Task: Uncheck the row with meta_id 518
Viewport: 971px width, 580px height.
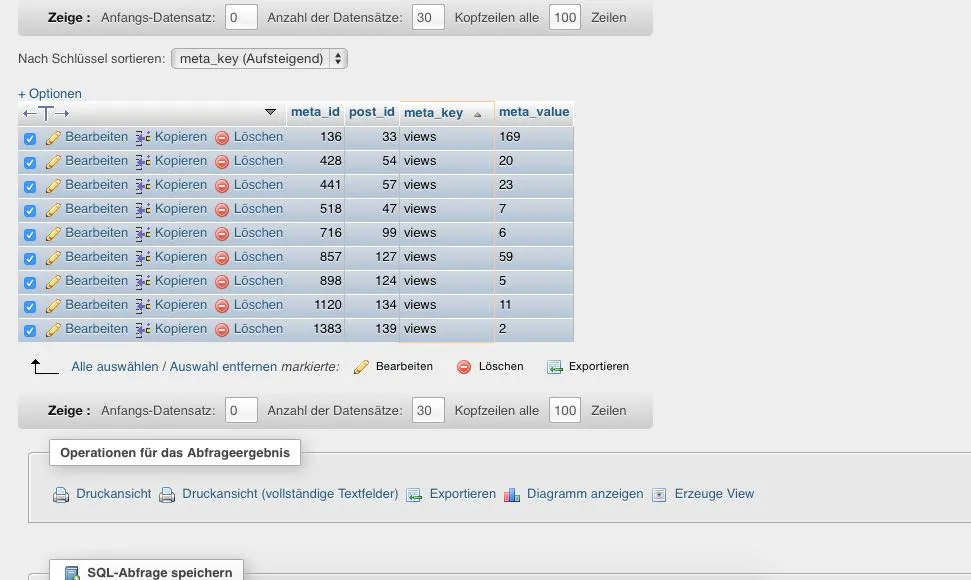Action: pos(30,210)
